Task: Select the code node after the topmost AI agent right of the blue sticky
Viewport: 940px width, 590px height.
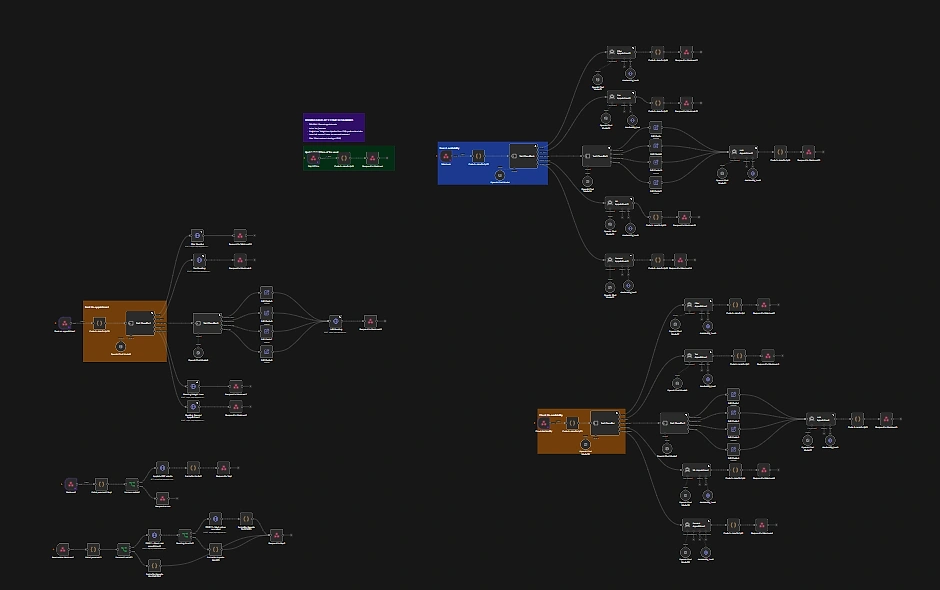Action: click(x=657, y=53)
